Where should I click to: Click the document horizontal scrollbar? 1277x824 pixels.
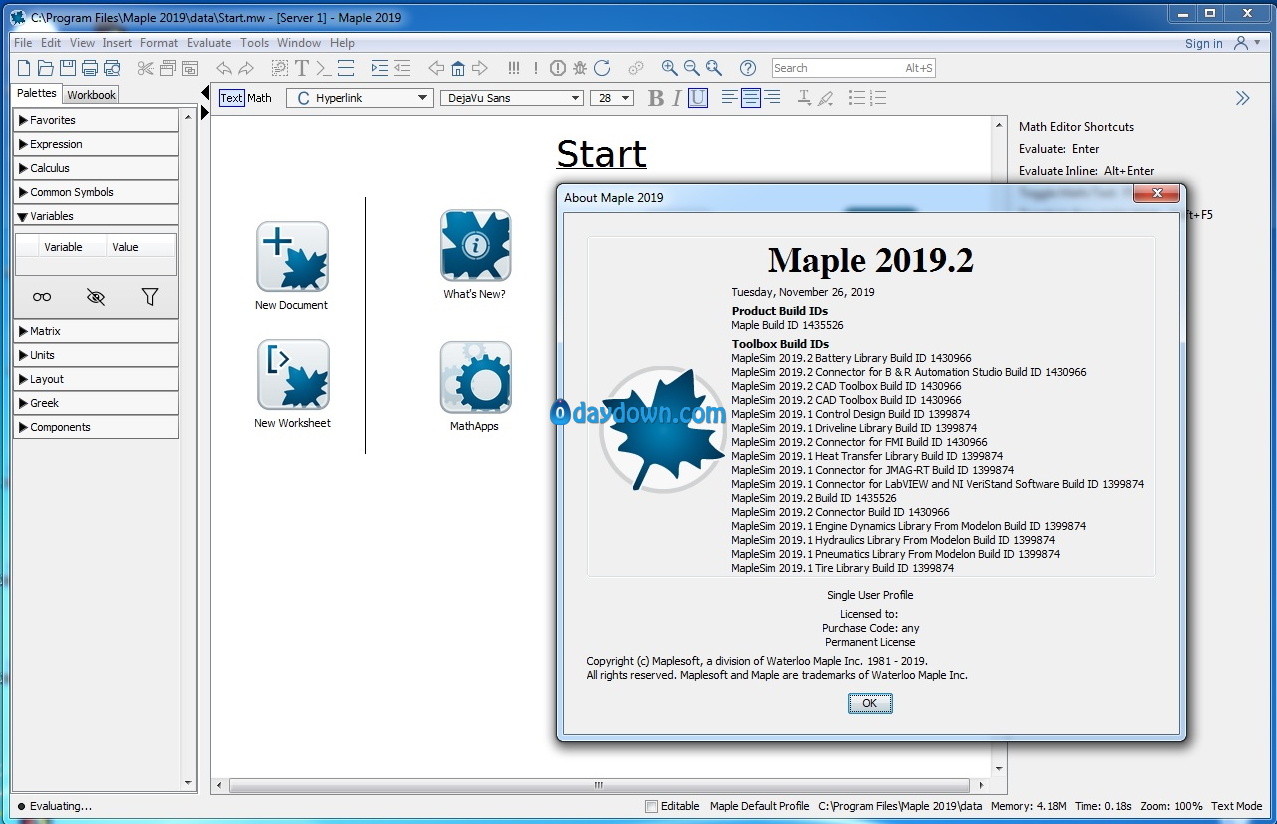599,786
